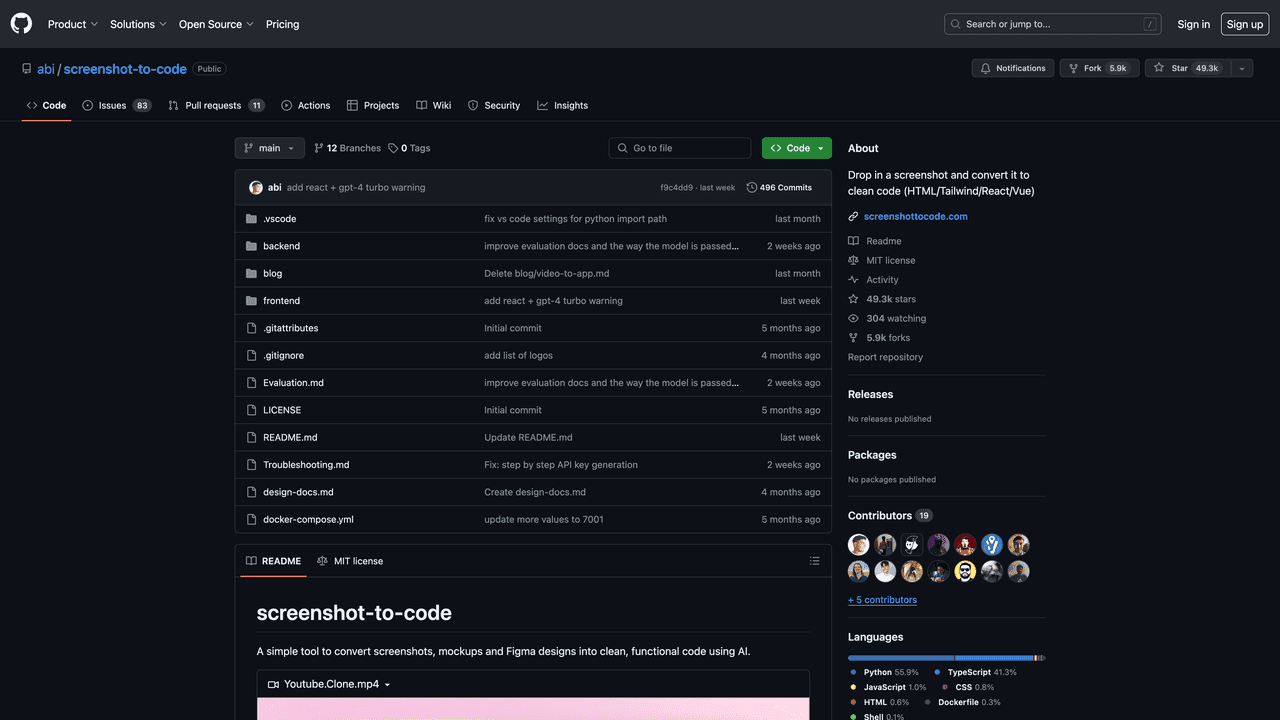
Task: Click the search magnifier icon in header
Action: click(957, 24)
